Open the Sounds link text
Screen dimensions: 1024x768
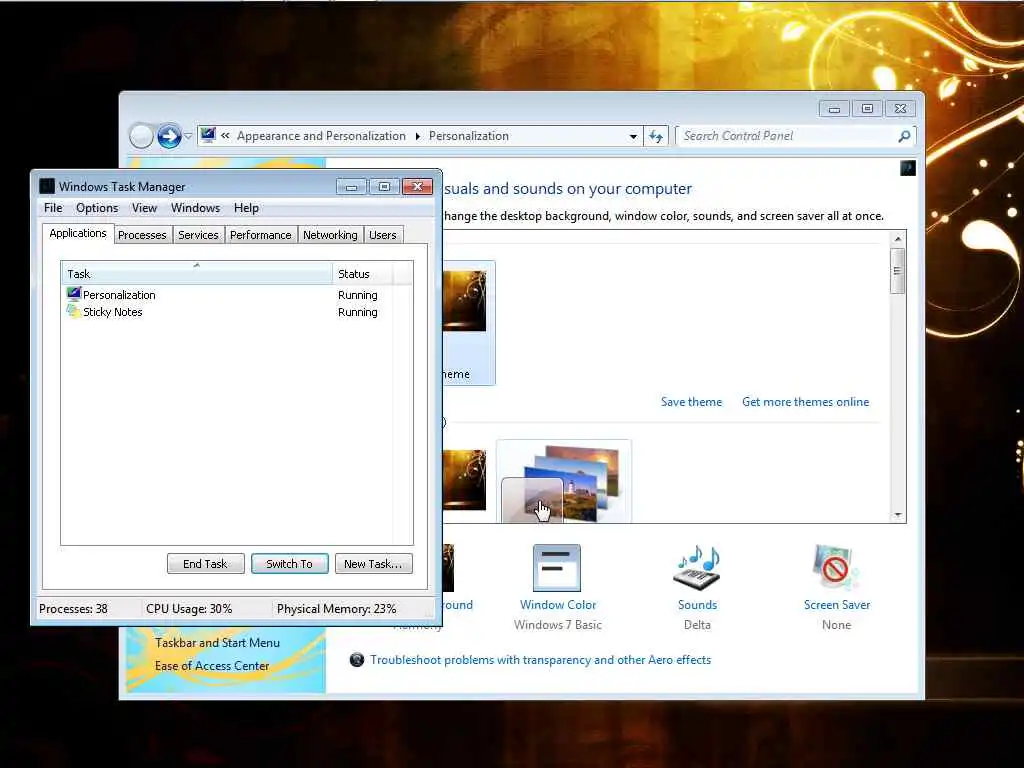pyautogui.click(x=697, y=605)
